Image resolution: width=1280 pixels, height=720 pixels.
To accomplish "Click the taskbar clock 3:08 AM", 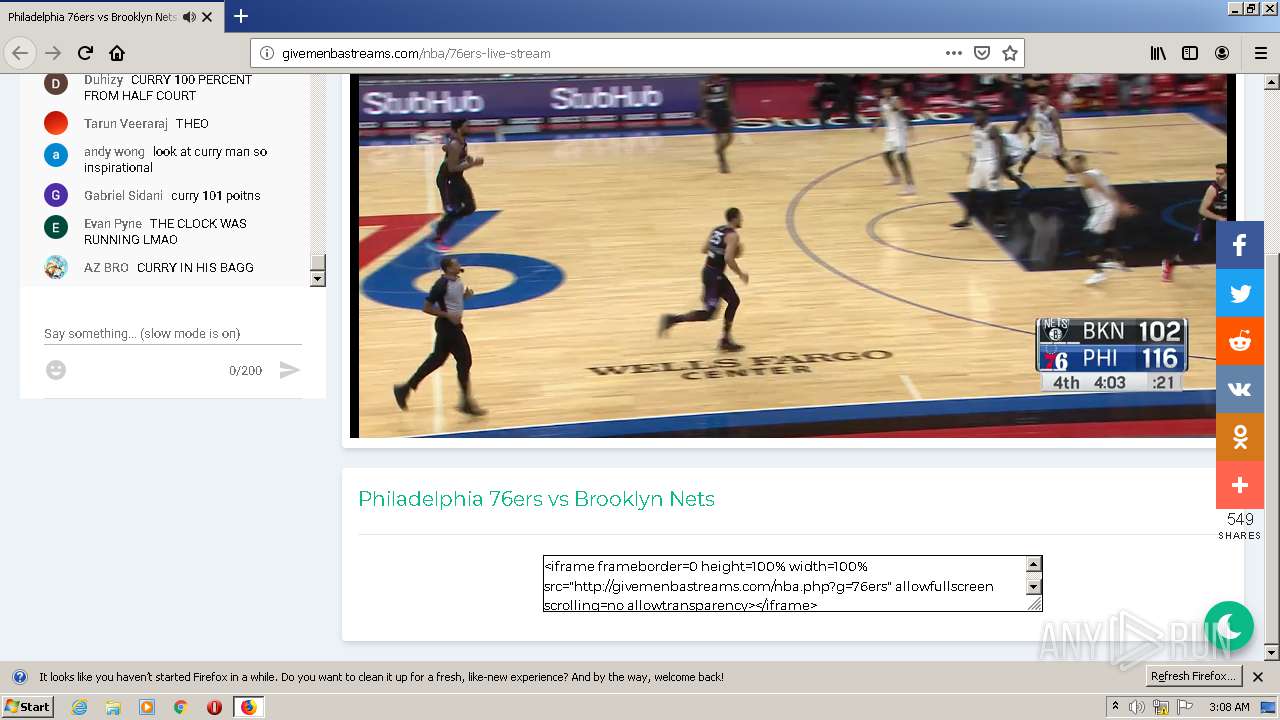I will click(x=1229, y=707).
